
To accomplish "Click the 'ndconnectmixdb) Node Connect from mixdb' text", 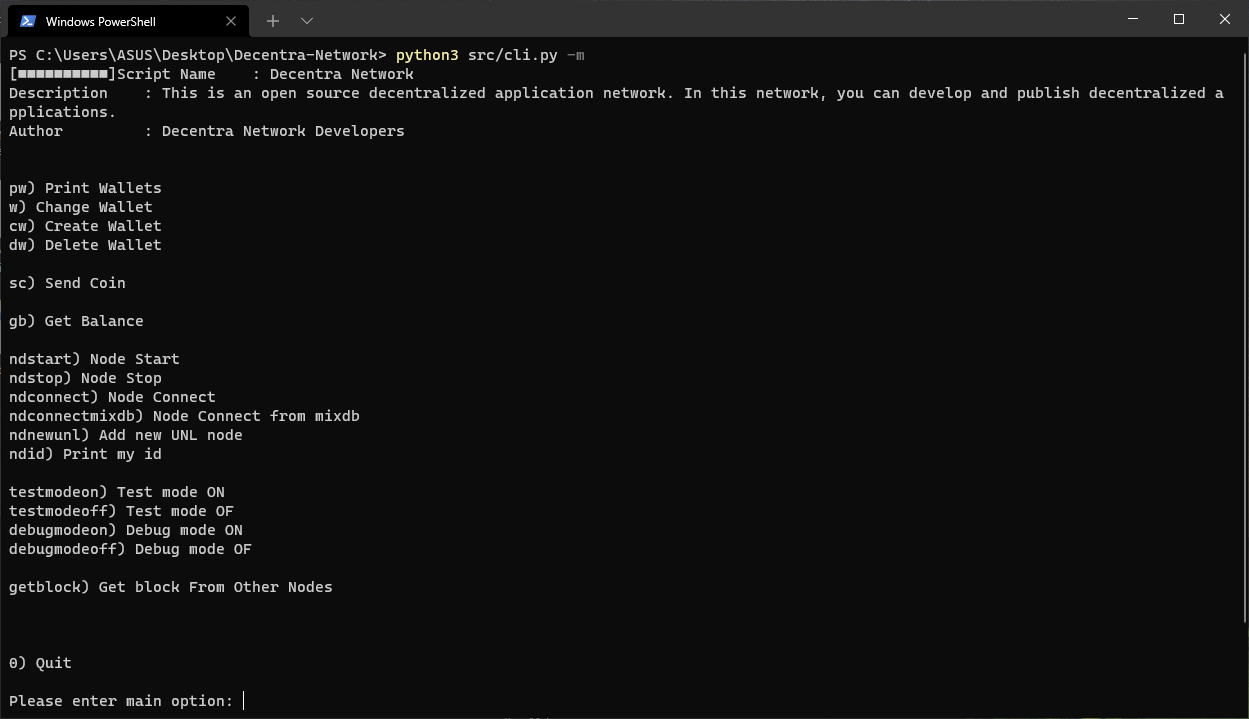I will (x=184, y=415).
